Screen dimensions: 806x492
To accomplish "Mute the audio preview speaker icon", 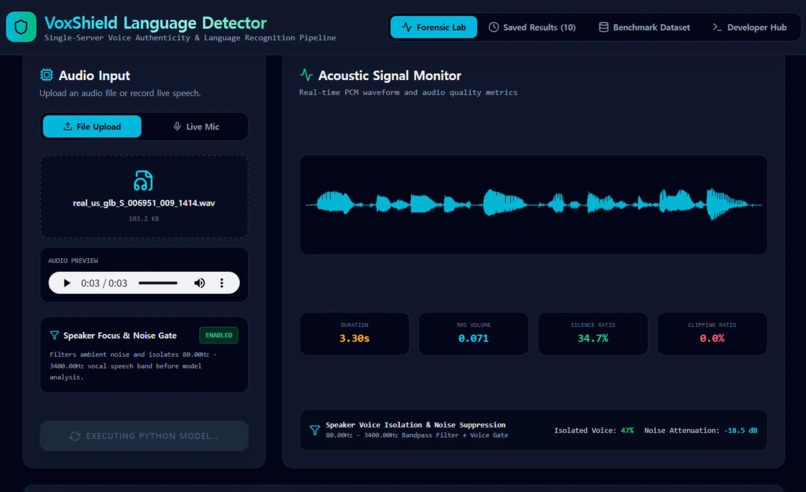I will click(199, 283).
